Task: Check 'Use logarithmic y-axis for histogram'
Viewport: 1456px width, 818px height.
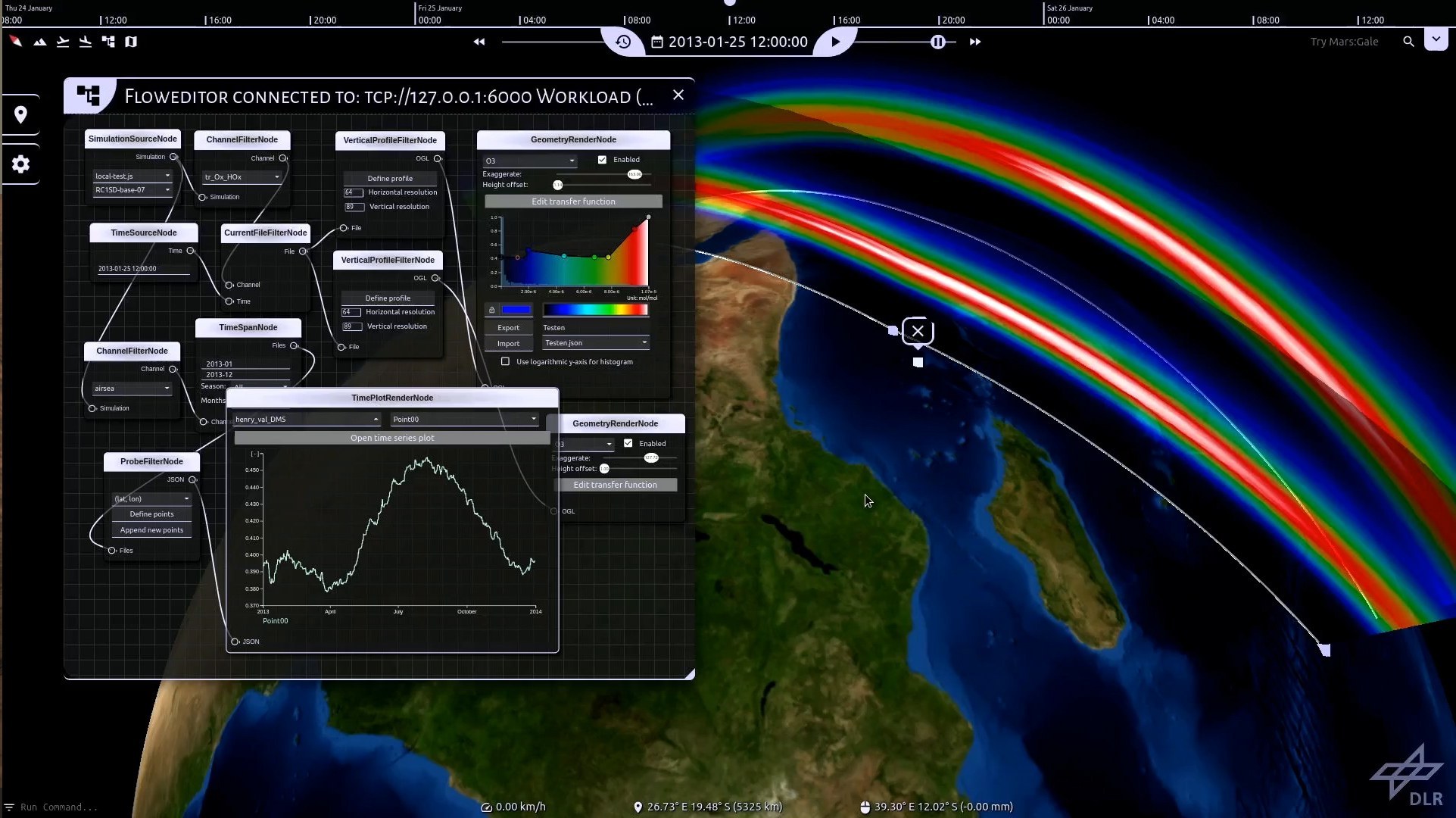Action: 506,362
